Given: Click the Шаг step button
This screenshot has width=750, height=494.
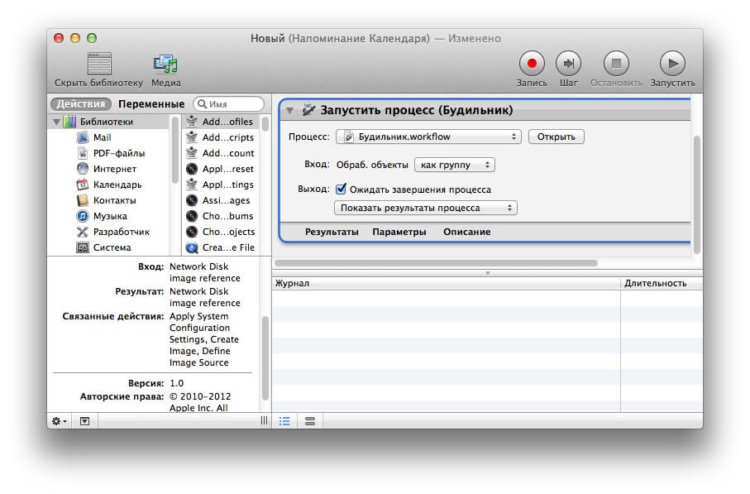Looking at the screenshot, I should pos(568,63).
